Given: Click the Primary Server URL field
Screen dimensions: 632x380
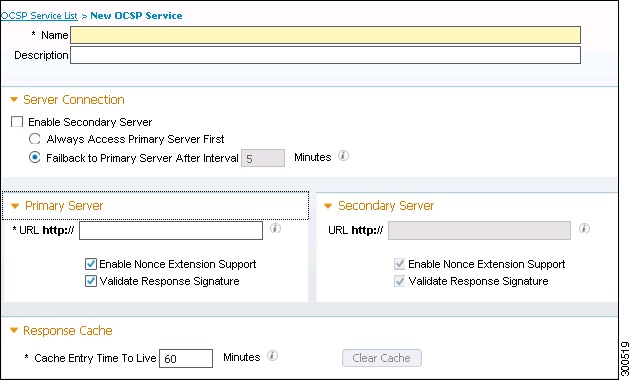Looking at the screenshot, I should 171,230.
